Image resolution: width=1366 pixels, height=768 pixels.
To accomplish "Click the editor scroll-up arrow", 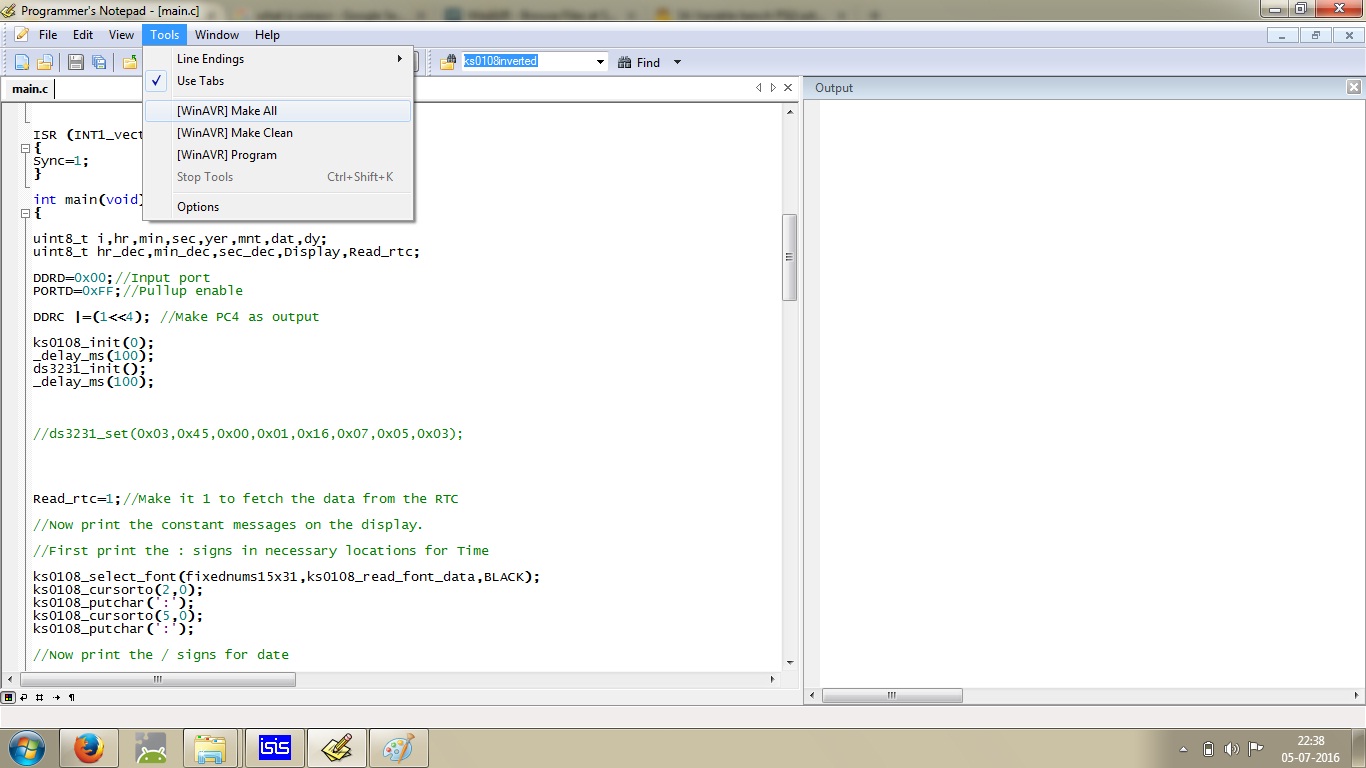I will pyautogui.click(x=790, y=111).
